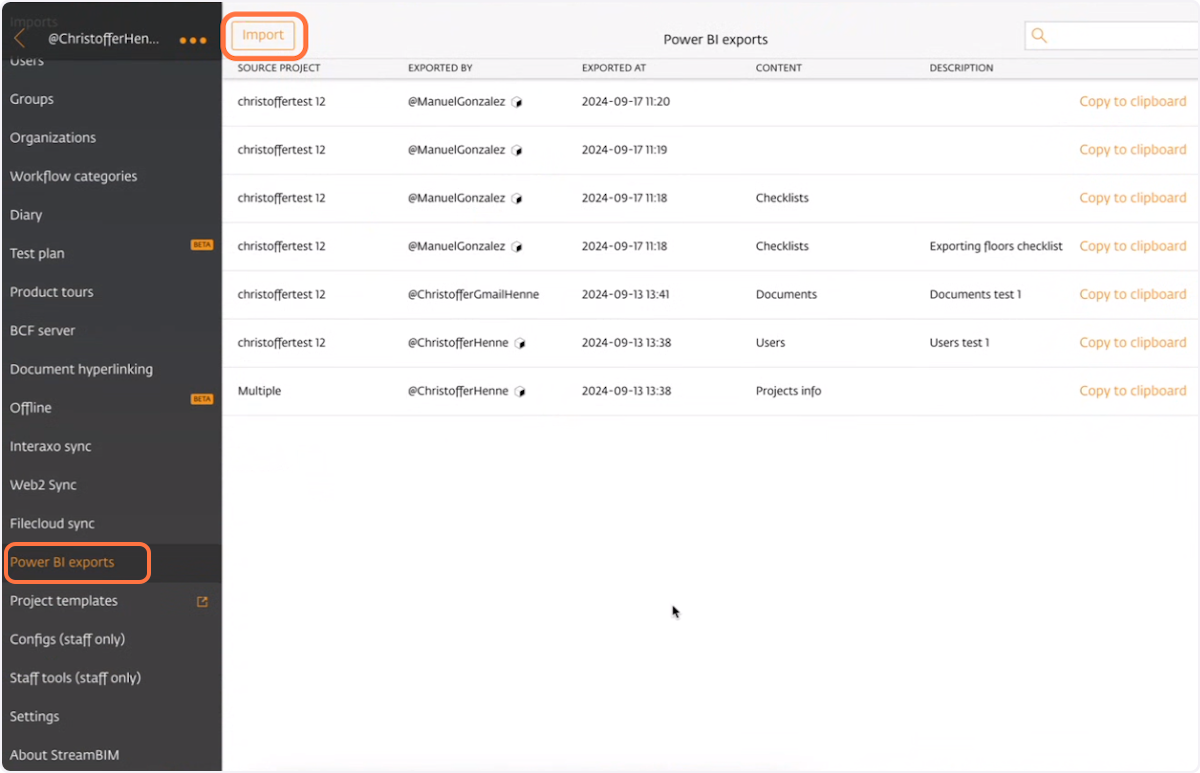Click the BETA badge next to Offline
Image resolution: width=1200 pixels, height=773 pixels.
point(202,399)
